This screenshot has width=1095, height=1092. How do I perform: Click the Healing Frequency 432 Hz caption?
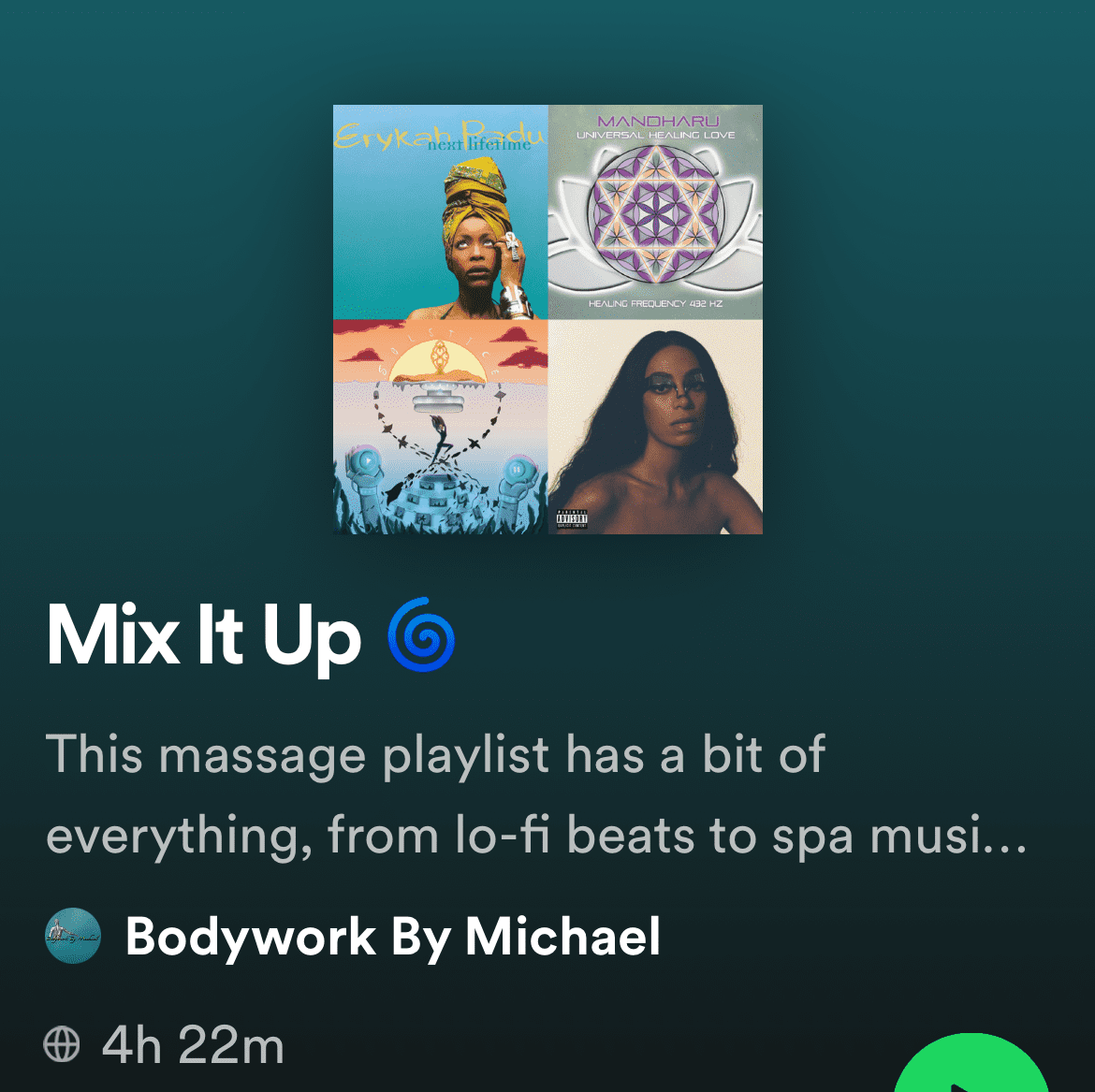[x=655, y=303]
